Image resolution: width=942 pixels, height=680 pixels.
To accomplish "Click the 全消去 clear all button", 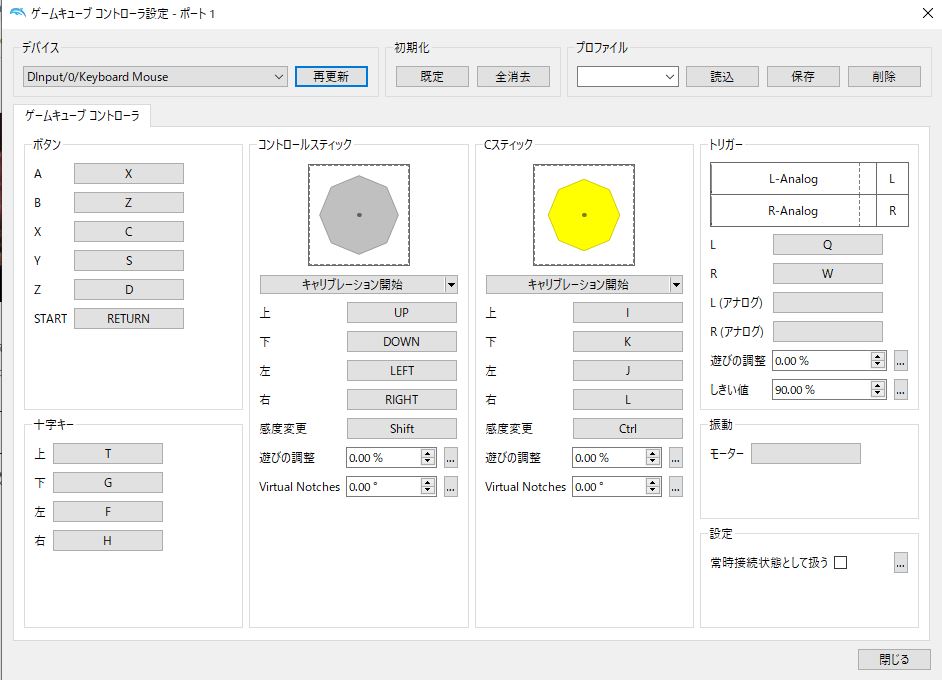I will click(x=514, y=77).
